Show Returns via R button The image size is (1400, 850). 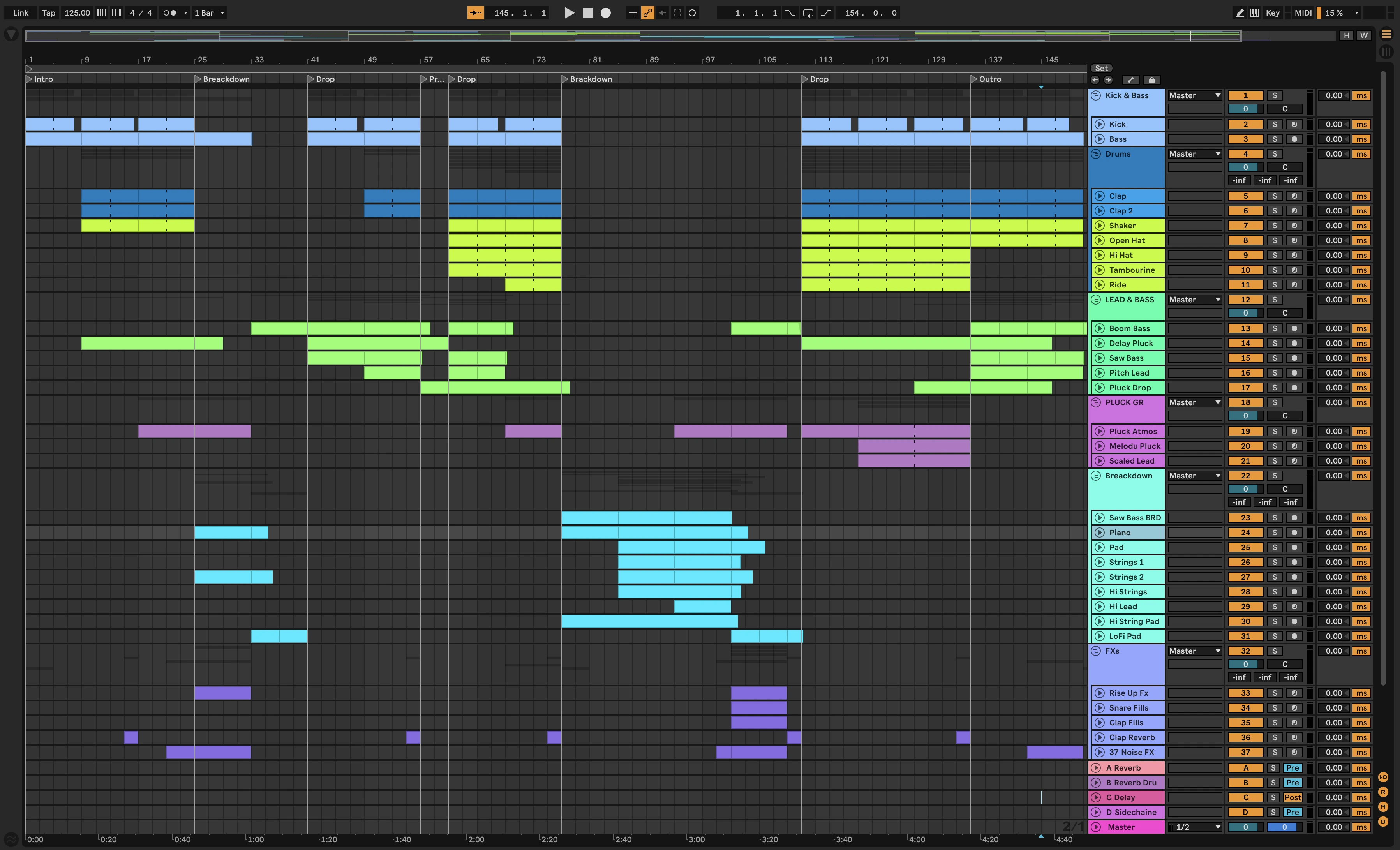pyautogui.click(x=1383, y=792)
